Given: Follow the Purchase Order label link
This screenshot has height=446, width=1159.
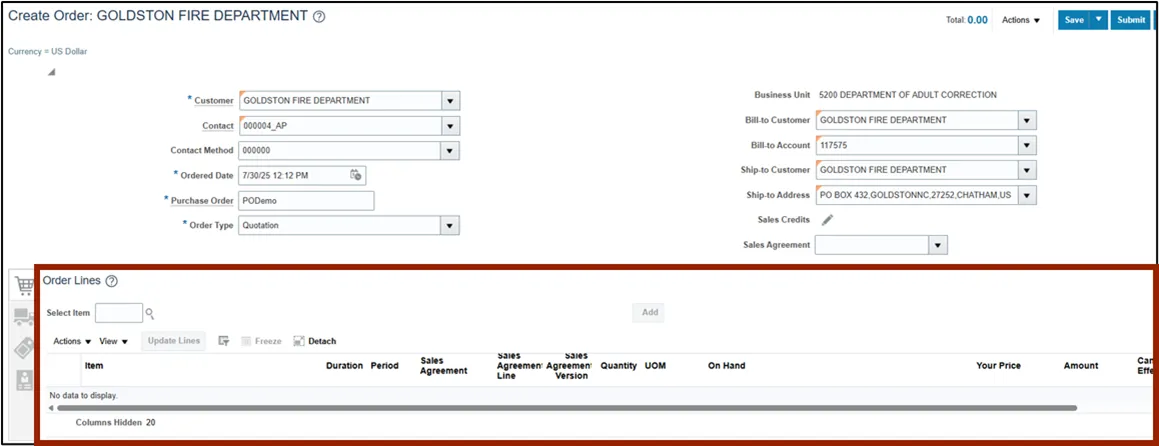Looking at the screenshot, I should tap(203, 200).
